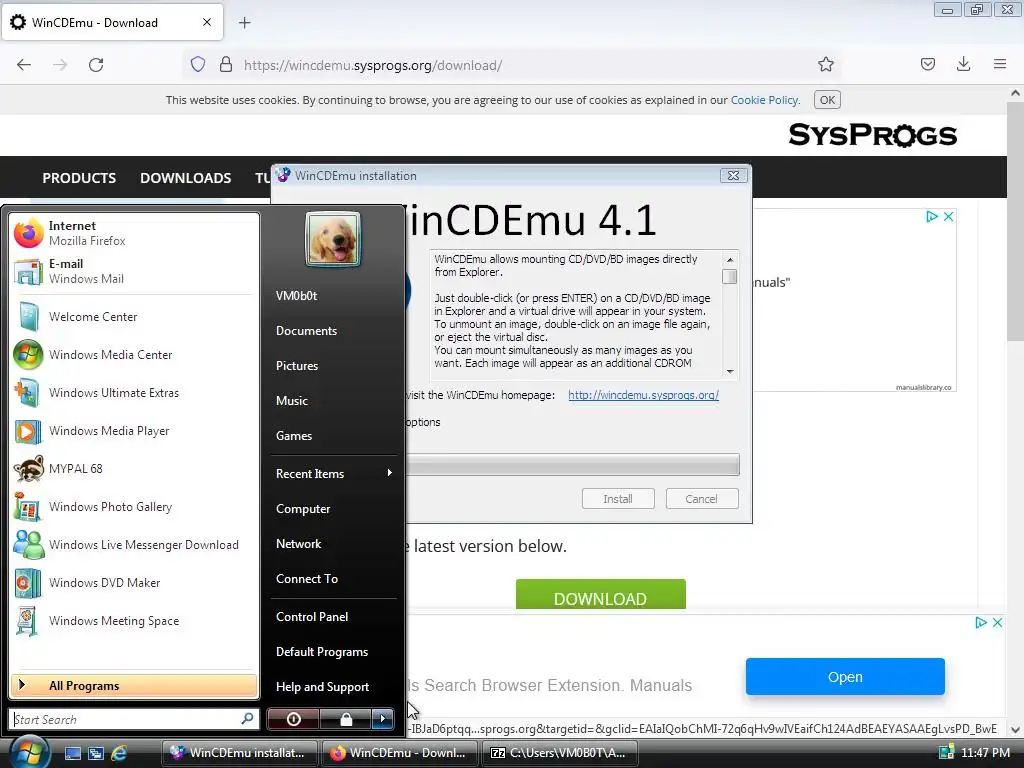Click the Save to Pocket icon
Viewport: 1024px width, 768px height.
[x=927, y=64]
